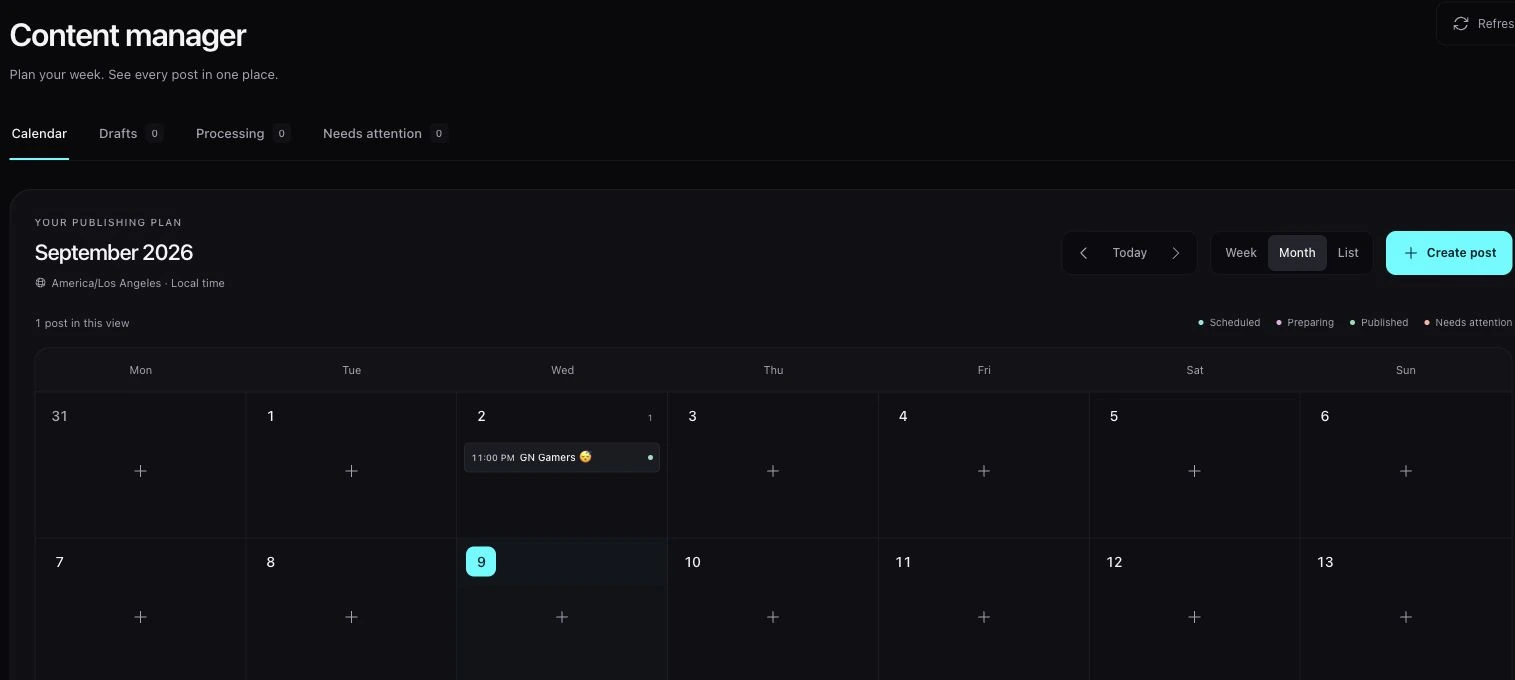The image size is (1515, 680).
Task: Switch calendar to Week view
Action: point(1241,253)
